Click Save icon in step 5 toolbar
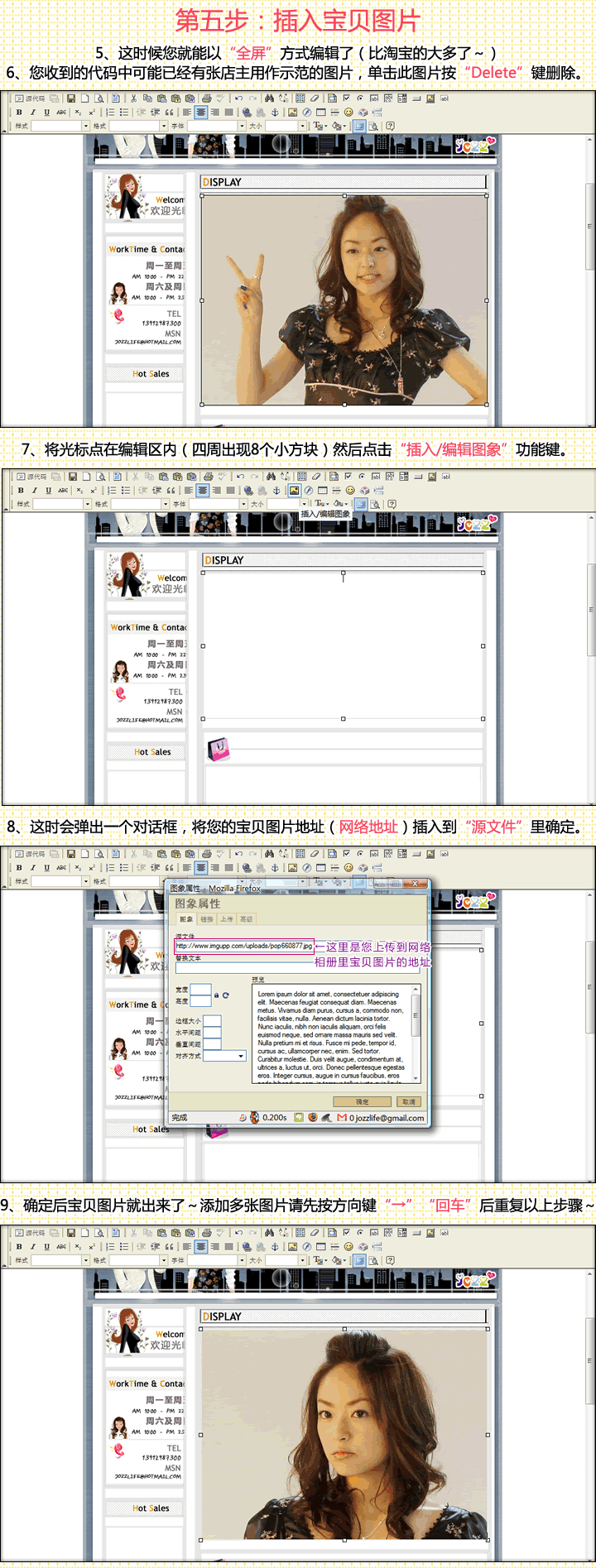The image size is (596, 1568). [x=71, y=98]
